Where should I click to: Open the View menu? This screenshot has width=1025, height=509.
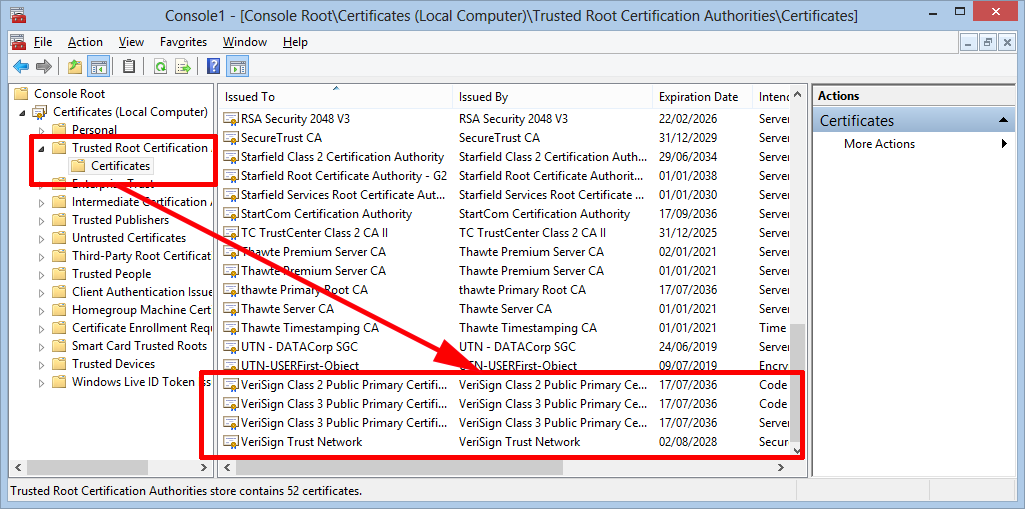tap(131, 42)
